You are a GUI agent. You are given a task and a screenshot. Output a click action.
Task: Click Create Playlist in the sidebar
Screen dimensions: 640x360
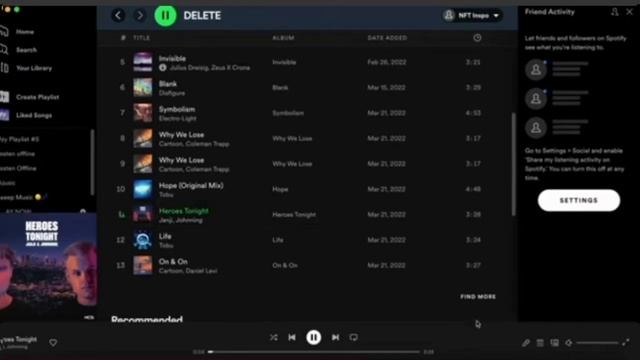tap(38, 97)
